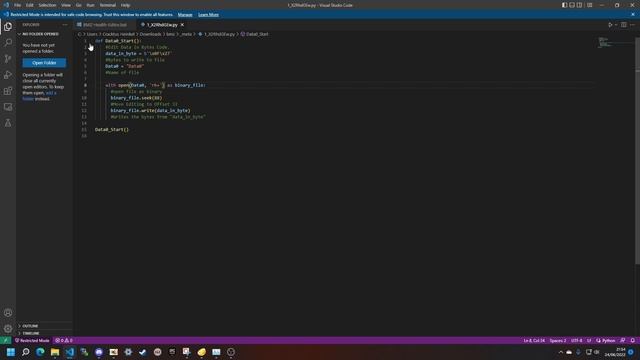The image size is (640, 360).
Task: Show hidden system tray icons chevron
Action: tap(560, 352)
